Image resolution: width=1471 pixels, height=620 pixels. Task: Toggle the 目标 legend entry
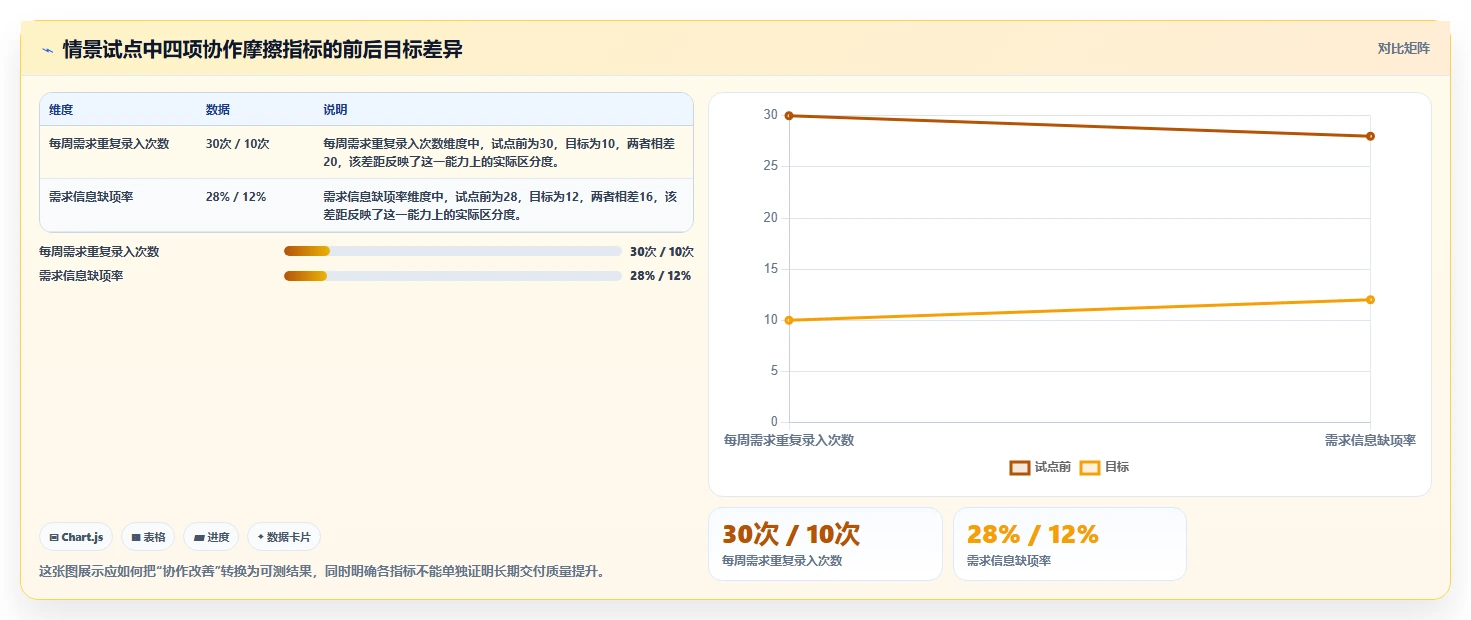[x=1105, y=467]
